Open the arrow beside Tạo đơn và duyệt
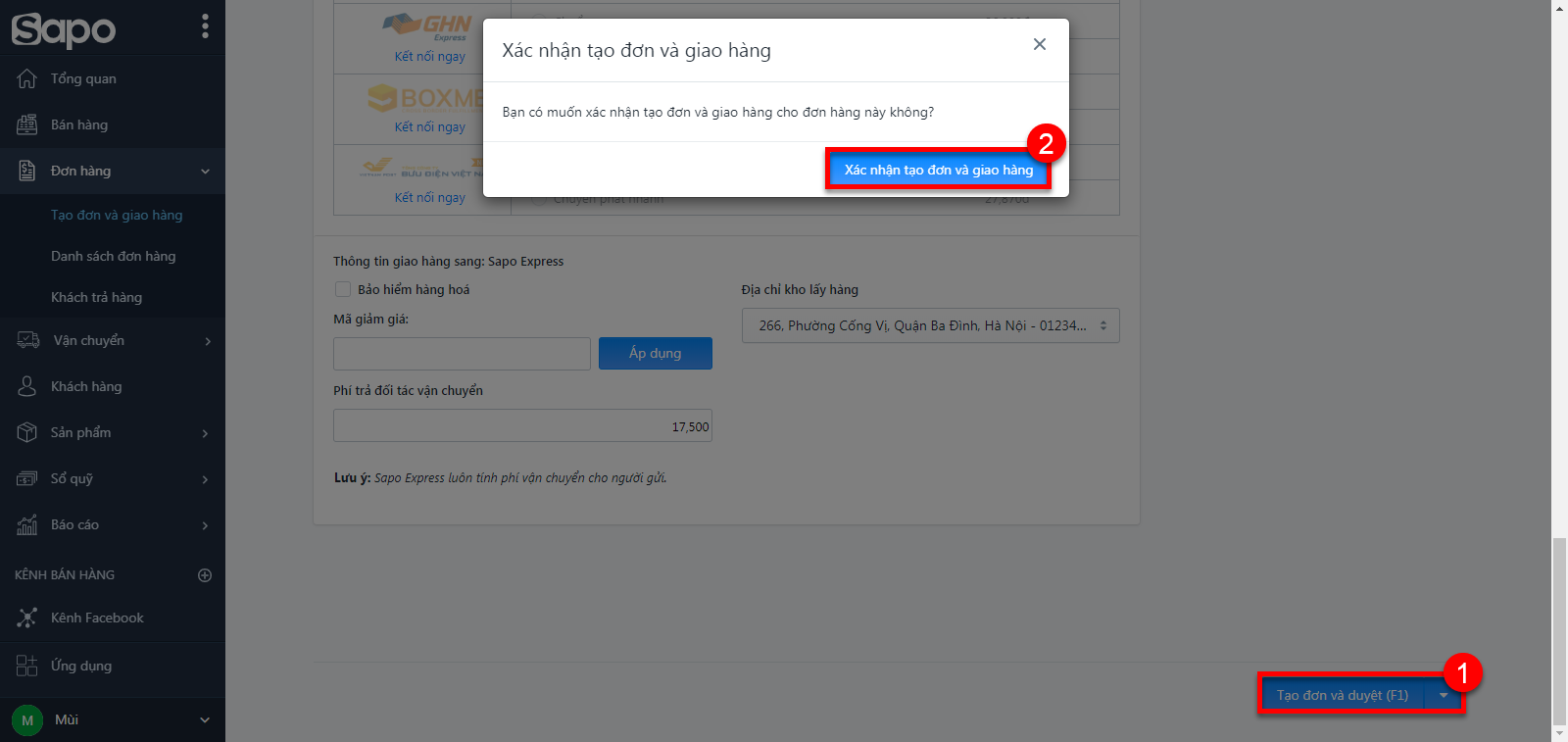Screen dimensions: 1568x742 1444,695
